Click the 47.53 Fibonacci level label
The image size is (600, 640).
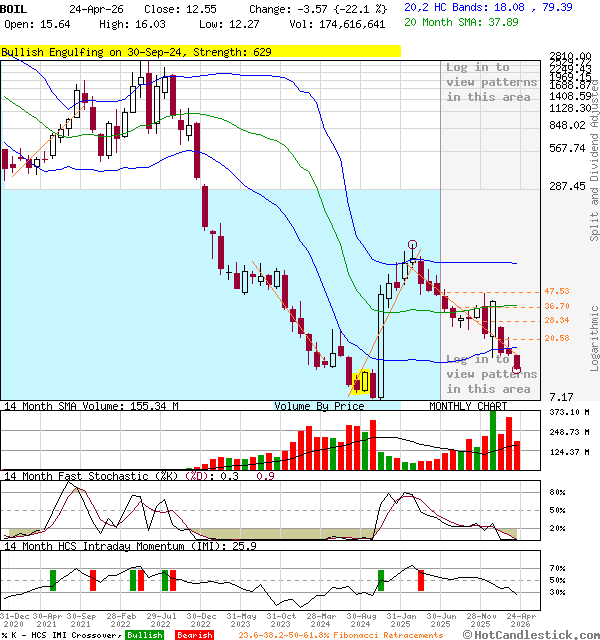[557, 291]
